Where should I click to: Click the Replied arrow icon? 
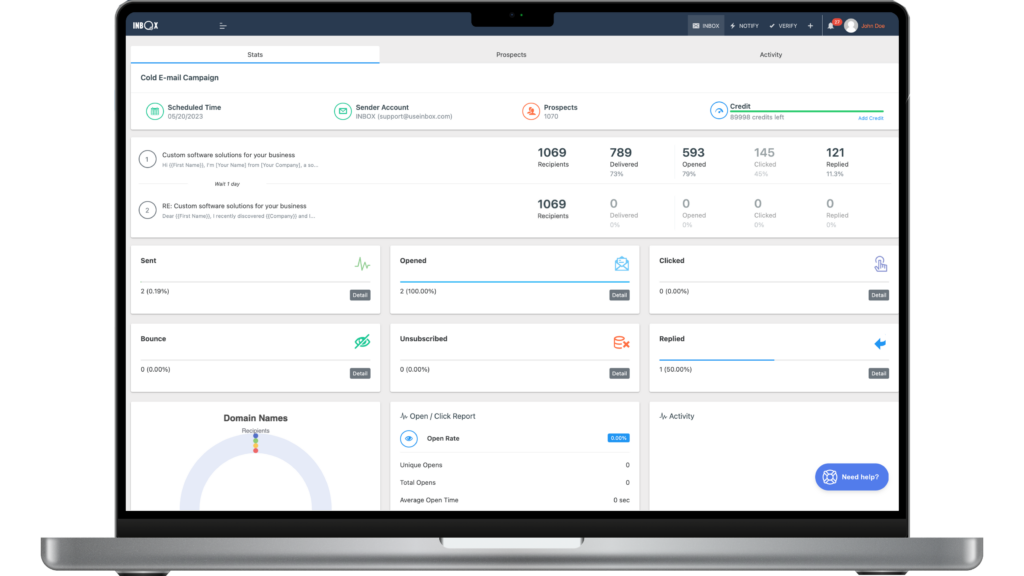[880, 343]
